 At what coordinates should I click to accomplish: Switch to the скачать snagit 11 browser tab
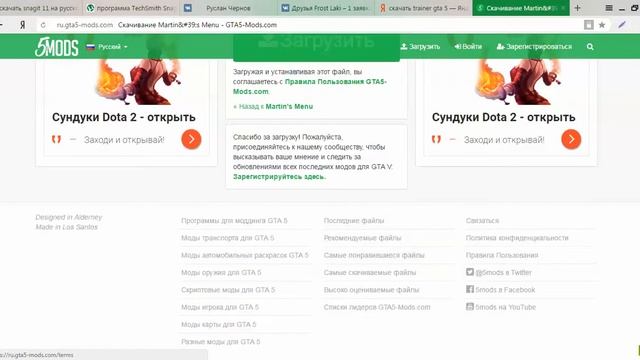pyautogui.click(x=40, y=8)
